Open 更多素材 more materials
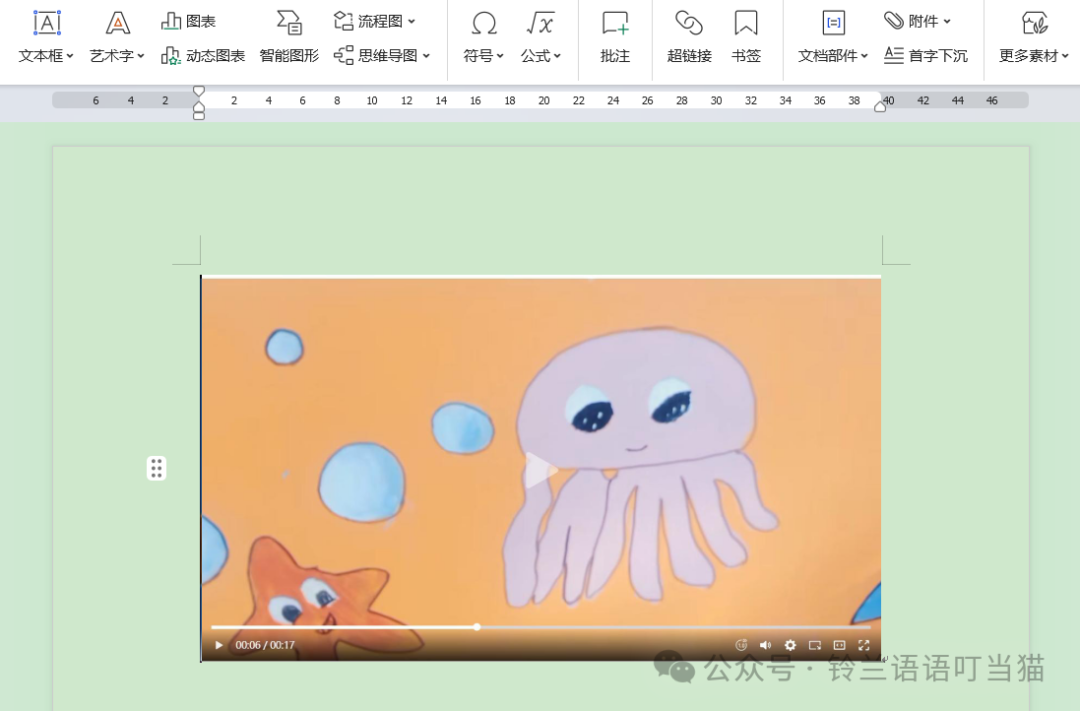The width and height of the screenshot is (1080, 711). pyautogui.click(x=1034, y=37)
